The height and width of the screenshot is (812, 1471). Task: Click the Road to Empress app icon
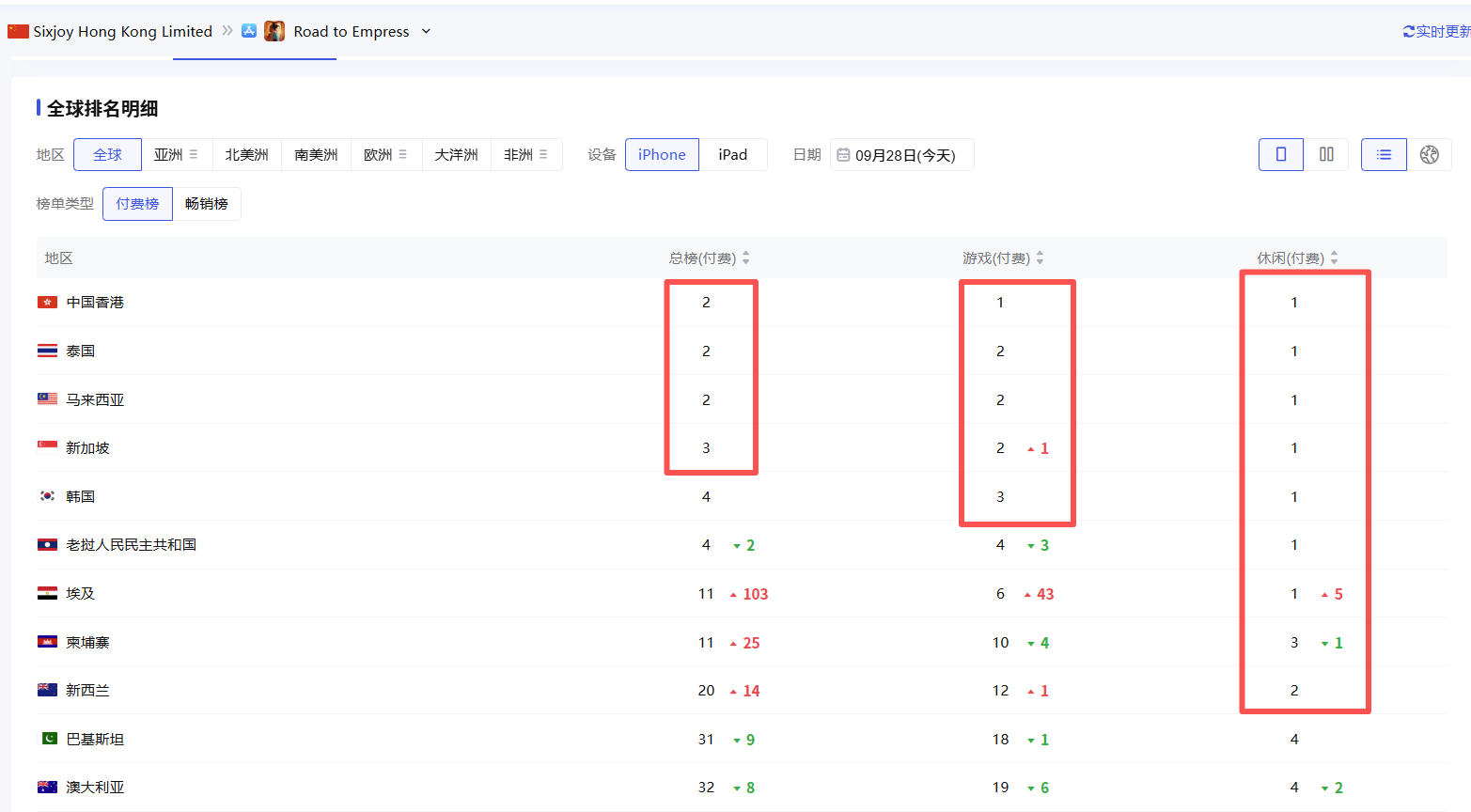click(x=274, y=31)
